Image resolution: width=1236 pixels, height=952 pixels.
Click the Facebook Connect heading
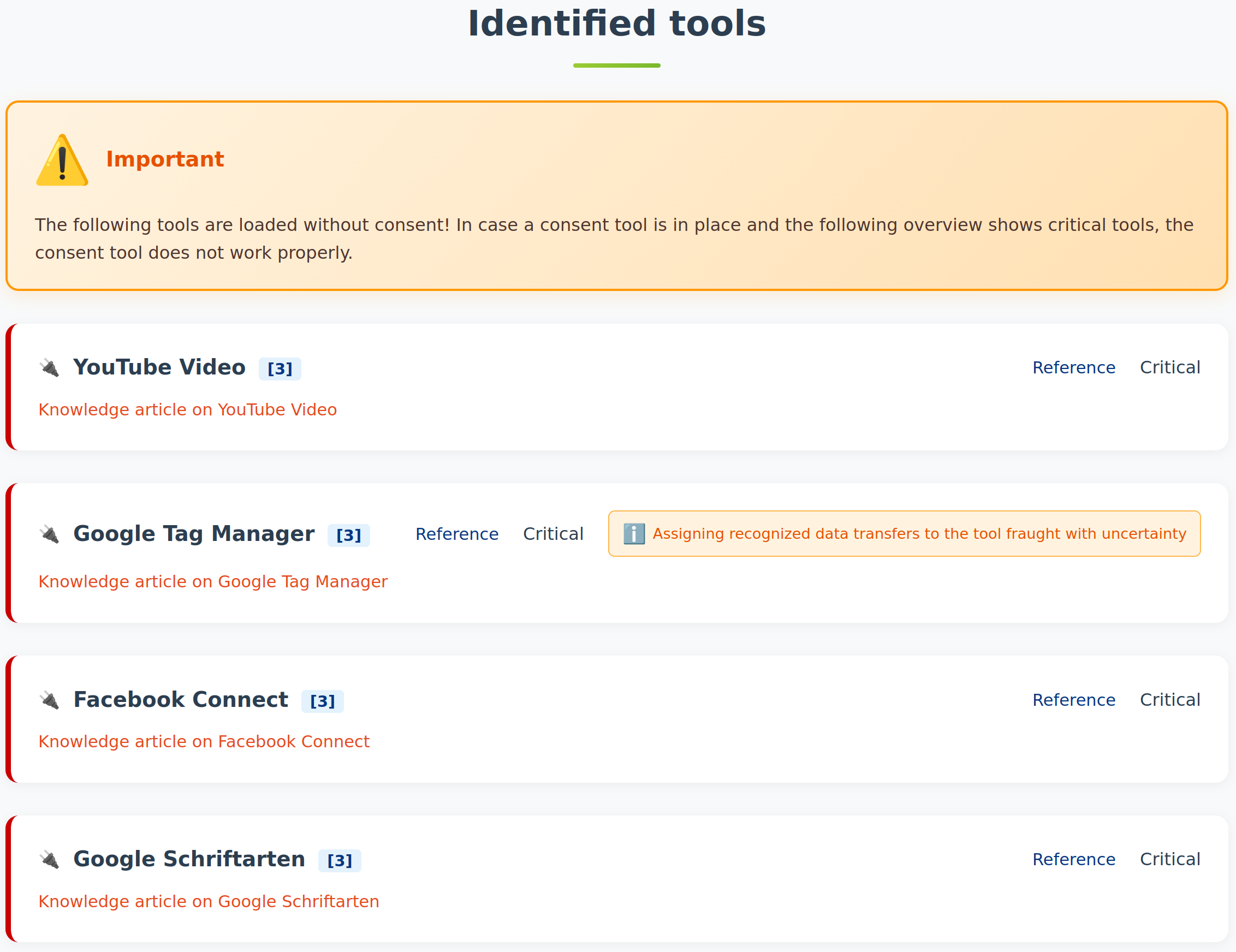[181, 700]
